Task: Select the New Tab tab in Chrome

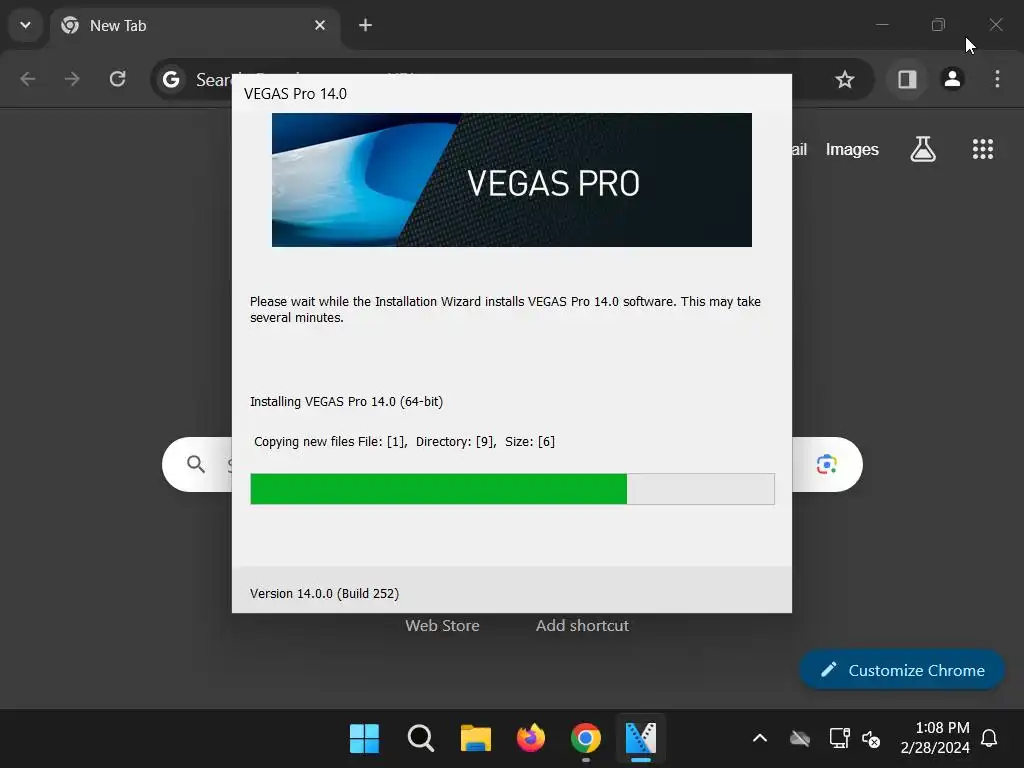Action: tap(194, 26)
